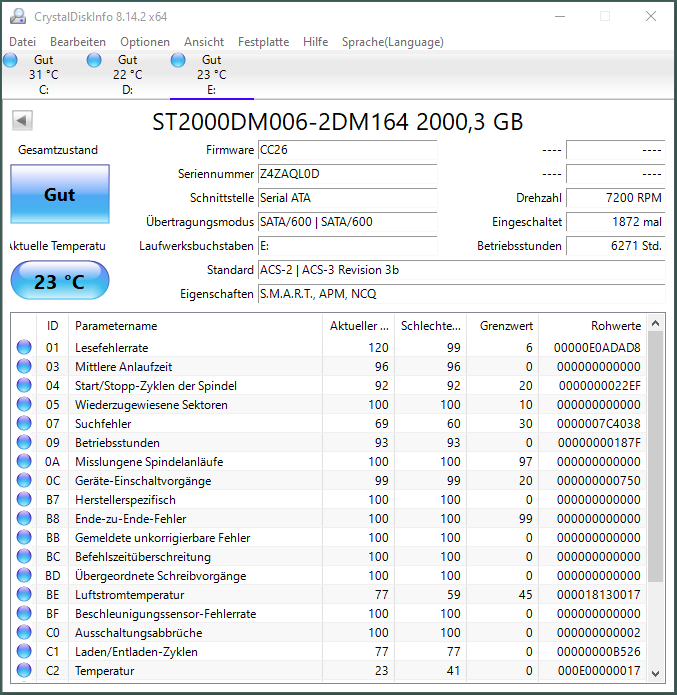Open the Hilfe menu

point(316,42)
